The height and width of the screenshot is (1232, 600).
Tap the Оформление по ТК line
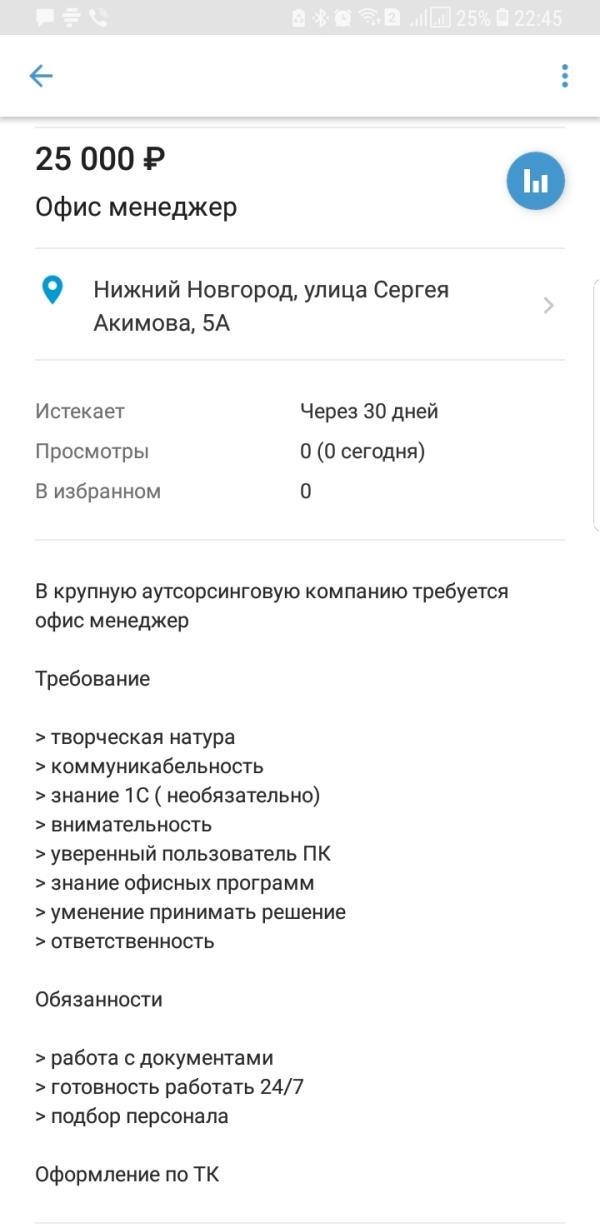point(127,1174)
